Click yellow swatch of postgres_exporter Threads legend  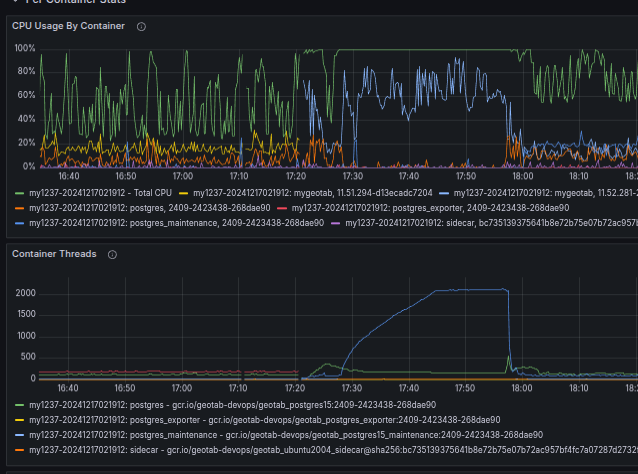tap(20, 420)
